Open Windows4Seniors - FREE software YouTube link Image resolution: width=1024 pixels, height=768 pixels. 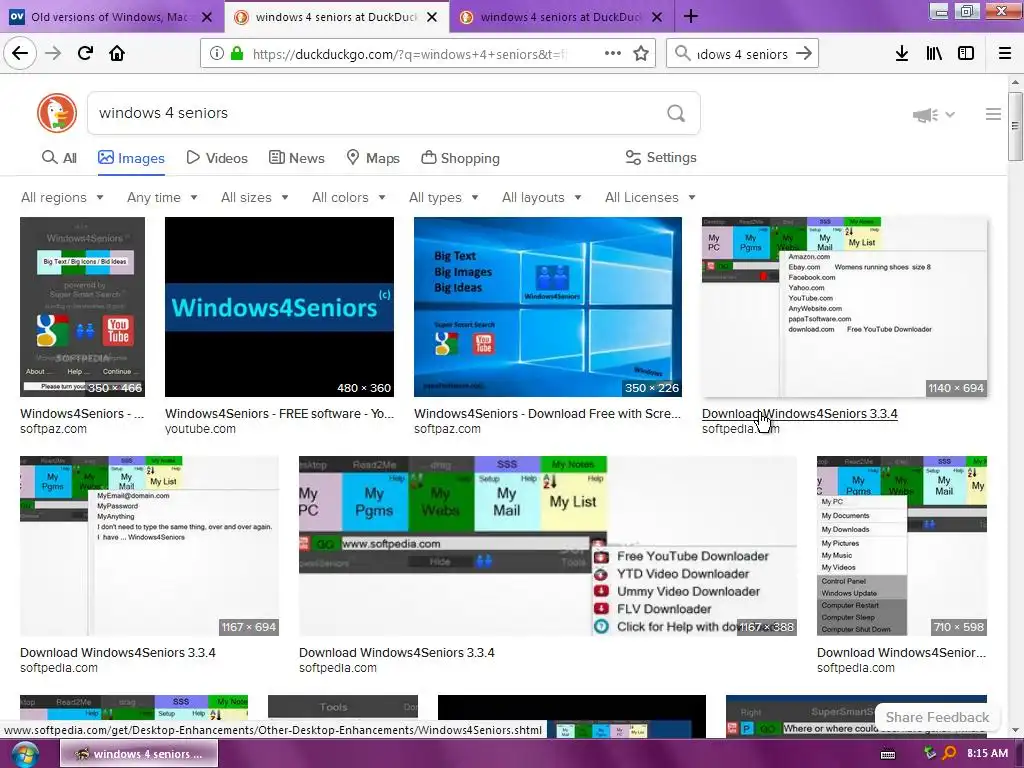coord(280,414)
